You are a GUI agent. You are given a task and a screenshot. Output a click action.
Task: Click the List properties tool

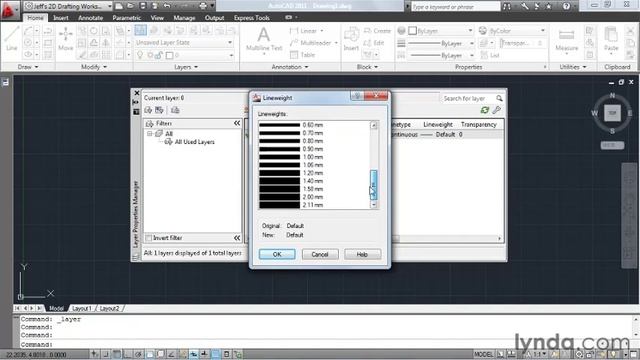(490, 55)
